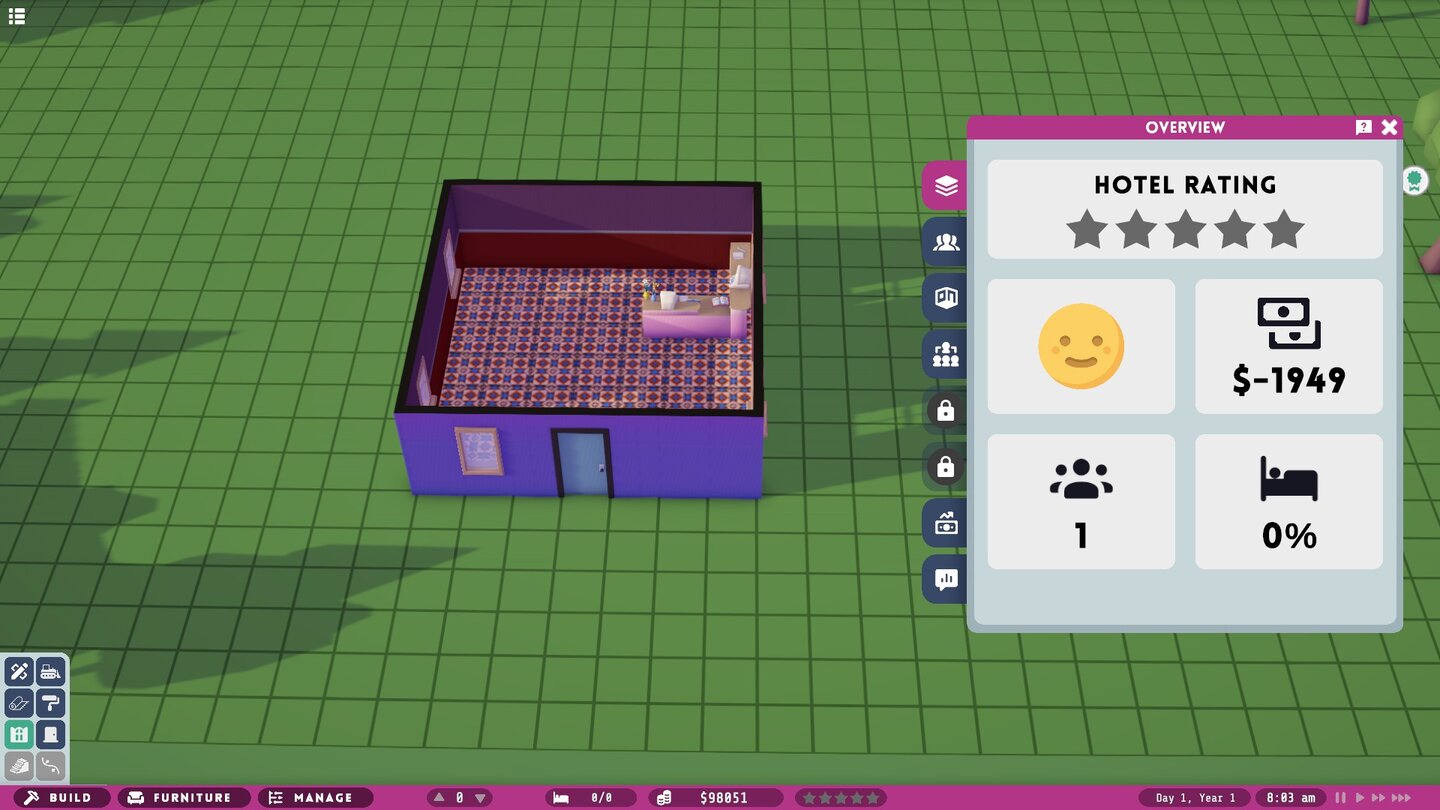Viewport: 1440px width, 810px height.
Task: Click the up arrow to raise floor level
Action: tap(438, 797)
